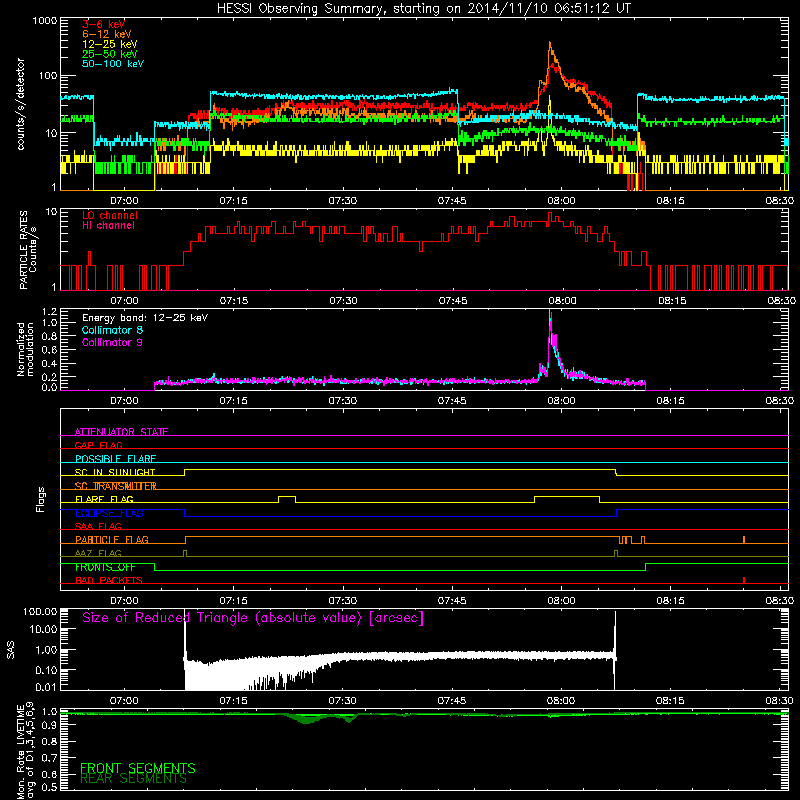This screenshot has width=800, height=800.
Task: Pick the cyan 50-100 keV legend label
Action: pyautogui.click(x=113, y=64)
